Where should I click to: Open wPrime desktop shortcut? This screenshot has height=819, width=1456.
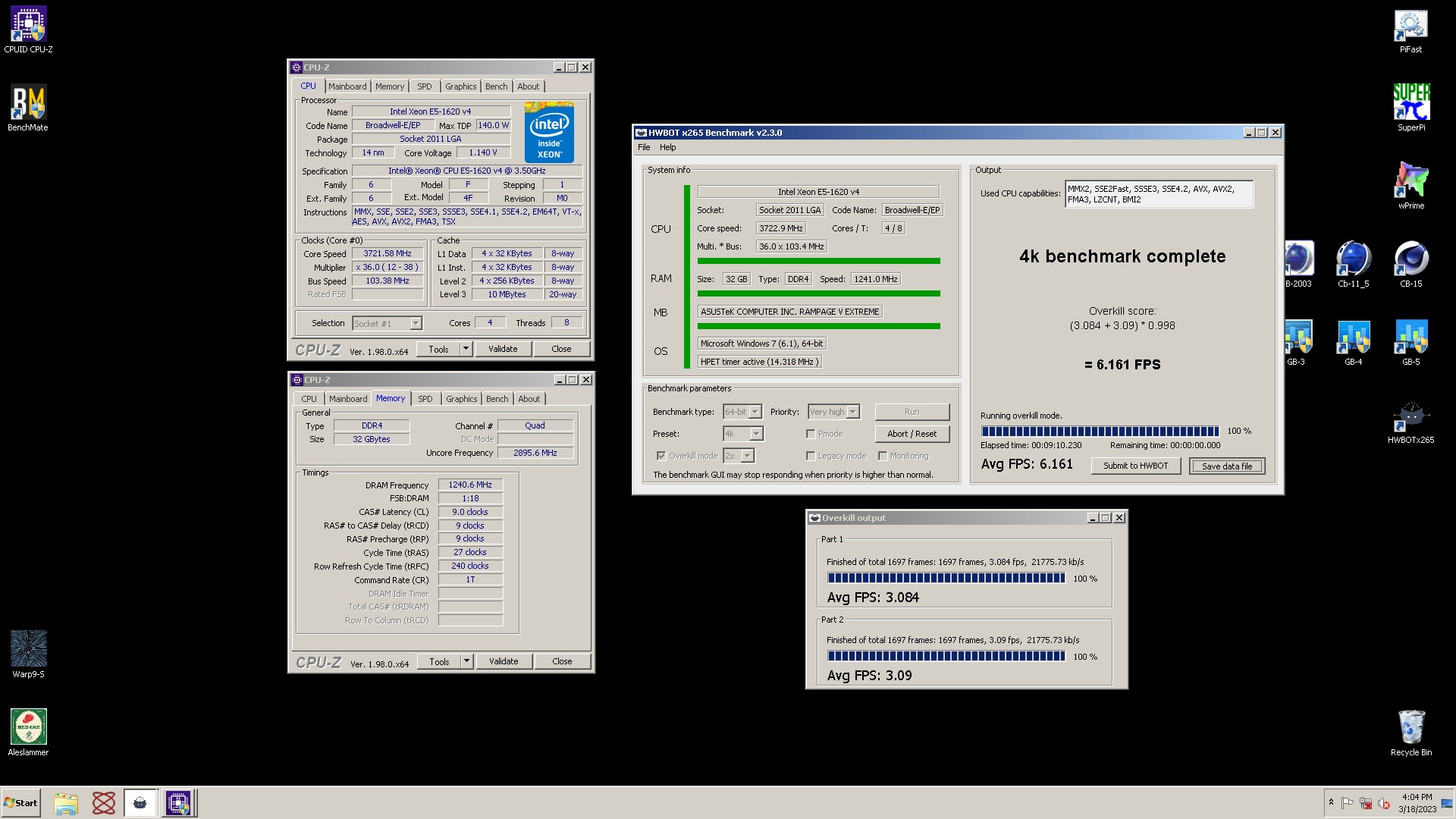[1410, 187]
